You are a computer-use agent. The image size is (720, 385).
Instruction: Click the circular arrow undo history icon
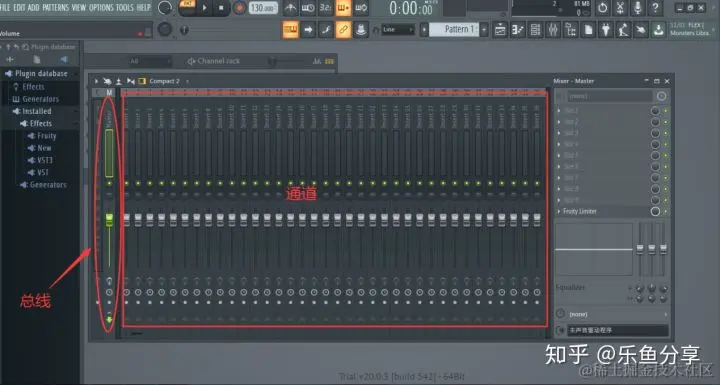point(602,8)
